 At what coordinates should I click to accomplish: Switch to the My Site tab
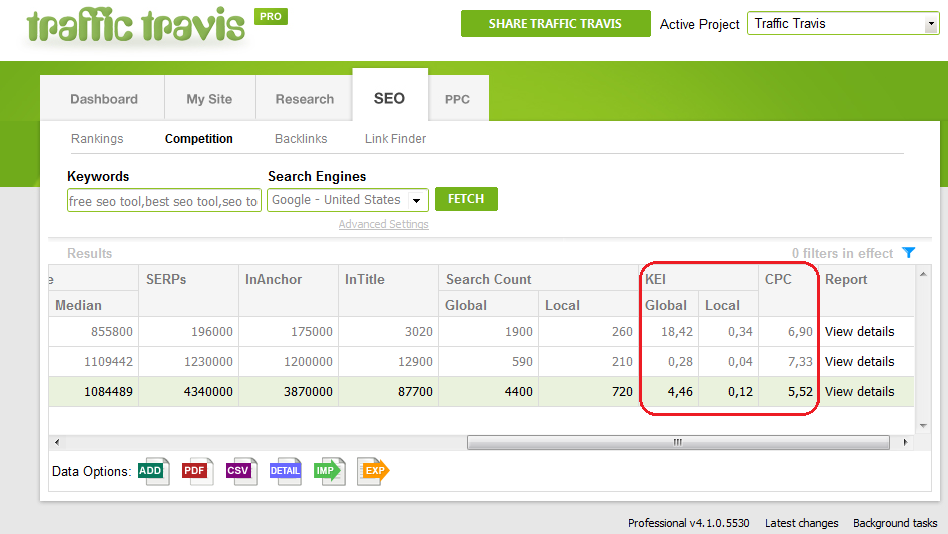209,99
